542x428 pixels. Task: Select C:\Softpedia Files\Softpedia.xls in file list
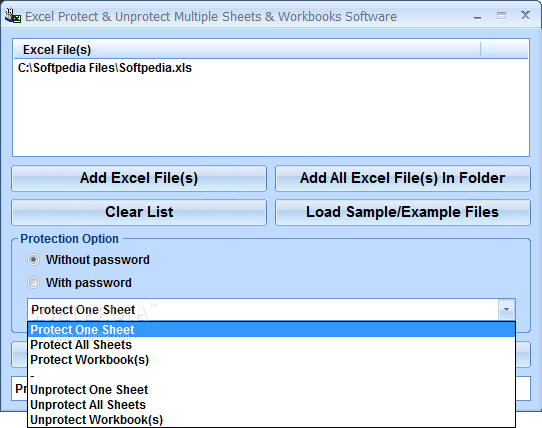(x=105, y=68)
